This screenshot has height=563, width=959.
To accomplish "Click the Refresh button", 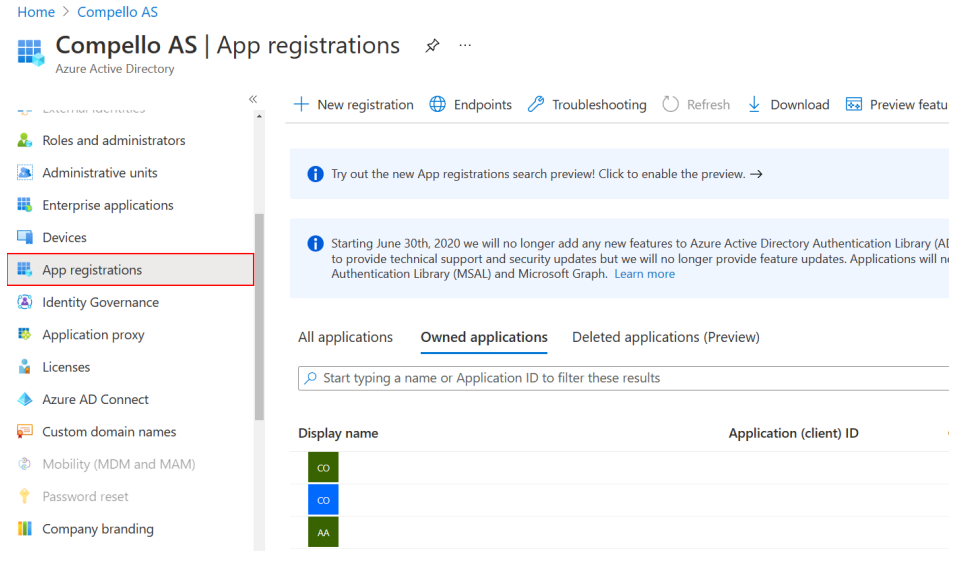I will click(x=696, y=105).
